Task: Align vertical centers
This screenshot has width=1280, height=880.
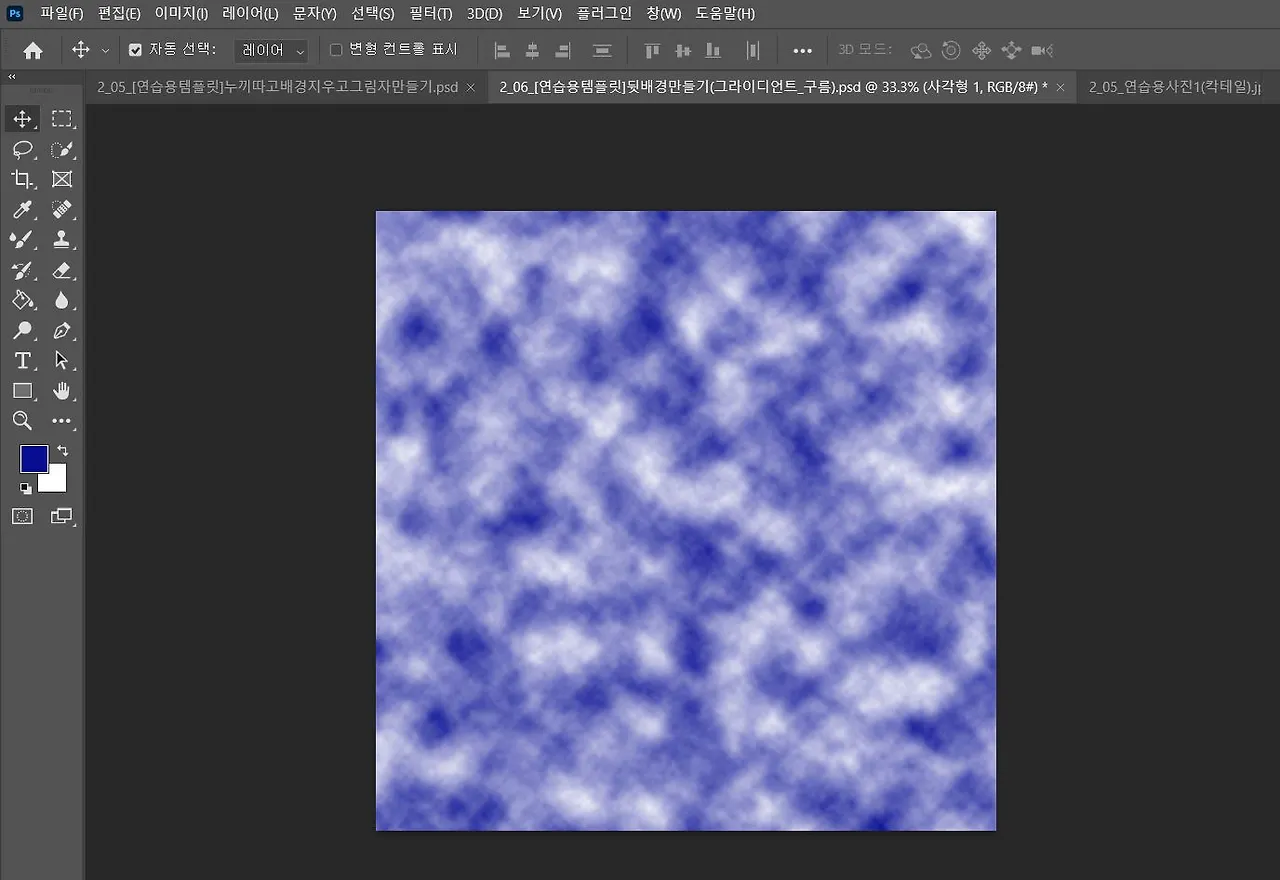Action: click(683, 50)
